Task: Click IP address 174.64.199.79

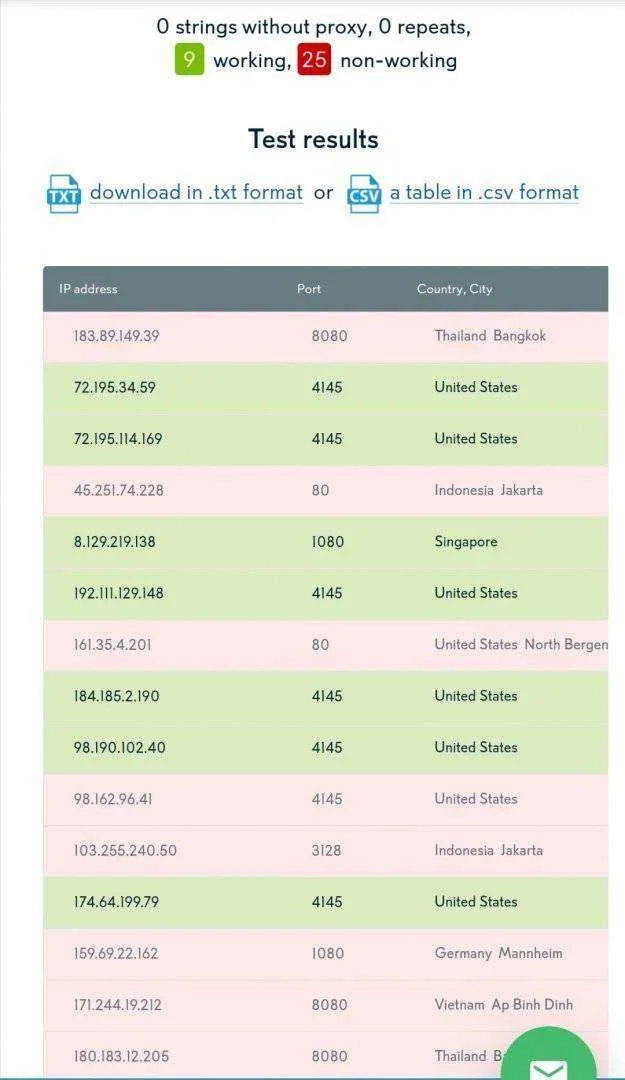Action: point(116,902)
